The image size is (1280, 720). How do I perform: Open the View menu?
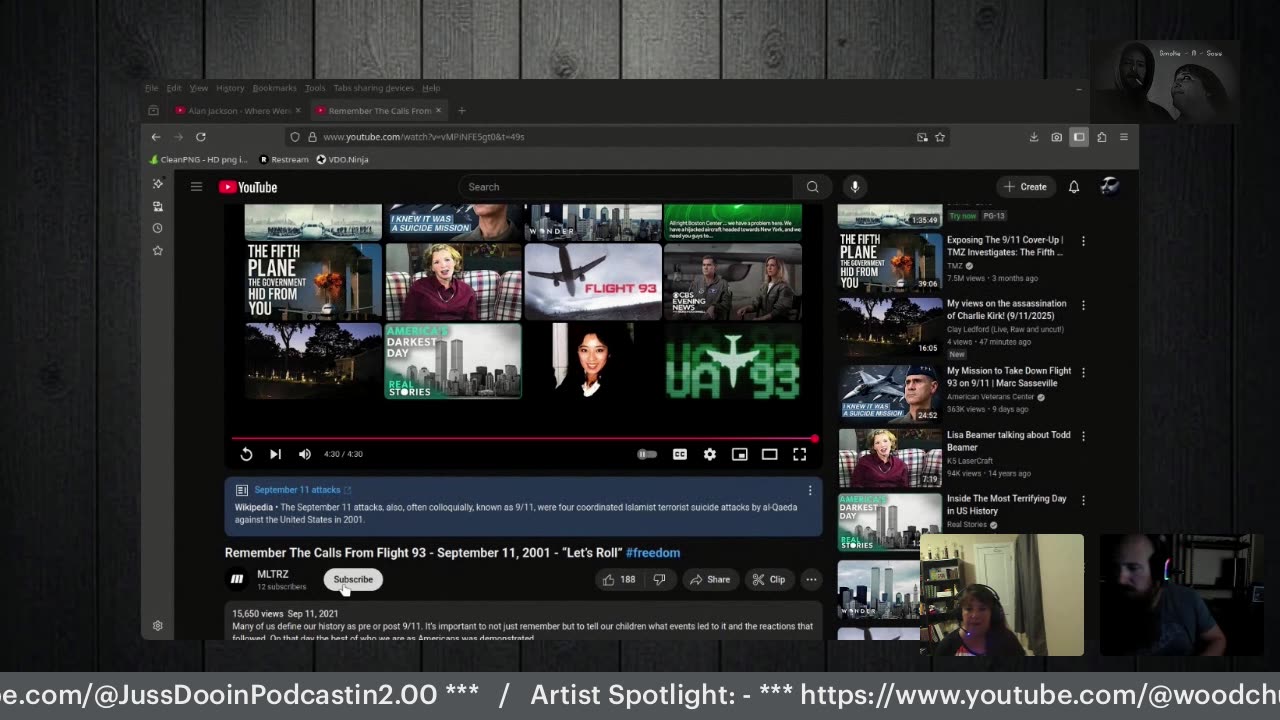[199, 88]
